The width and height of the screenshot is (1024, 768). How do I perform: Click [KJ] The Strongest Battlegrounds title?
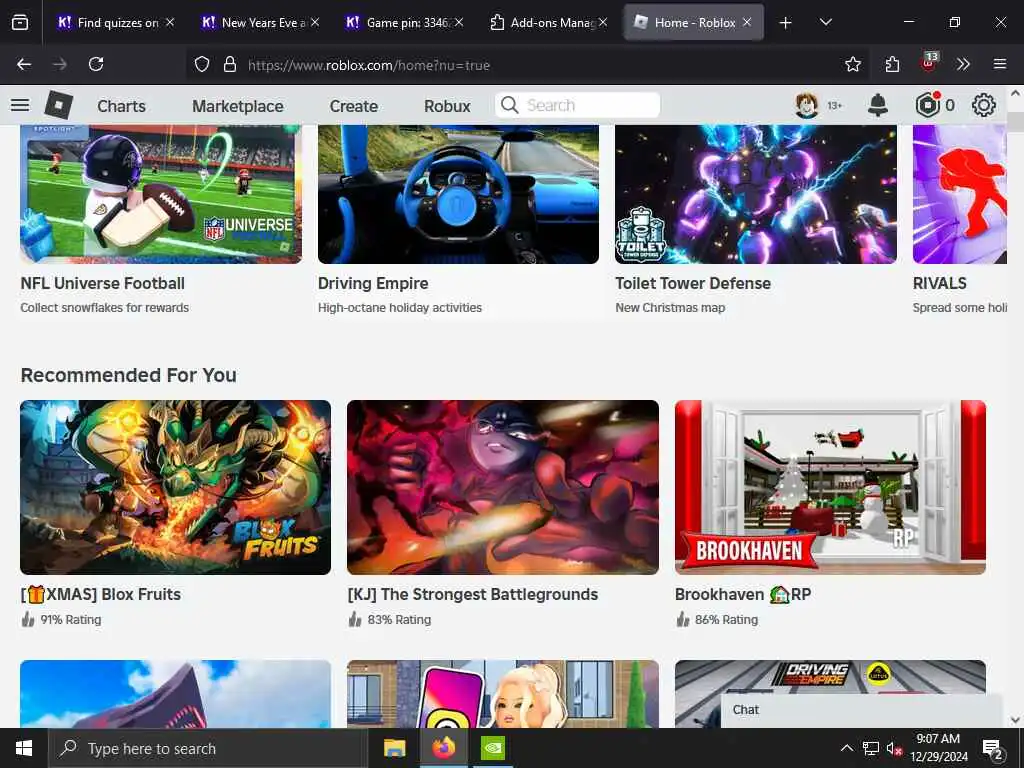(473, 594)
